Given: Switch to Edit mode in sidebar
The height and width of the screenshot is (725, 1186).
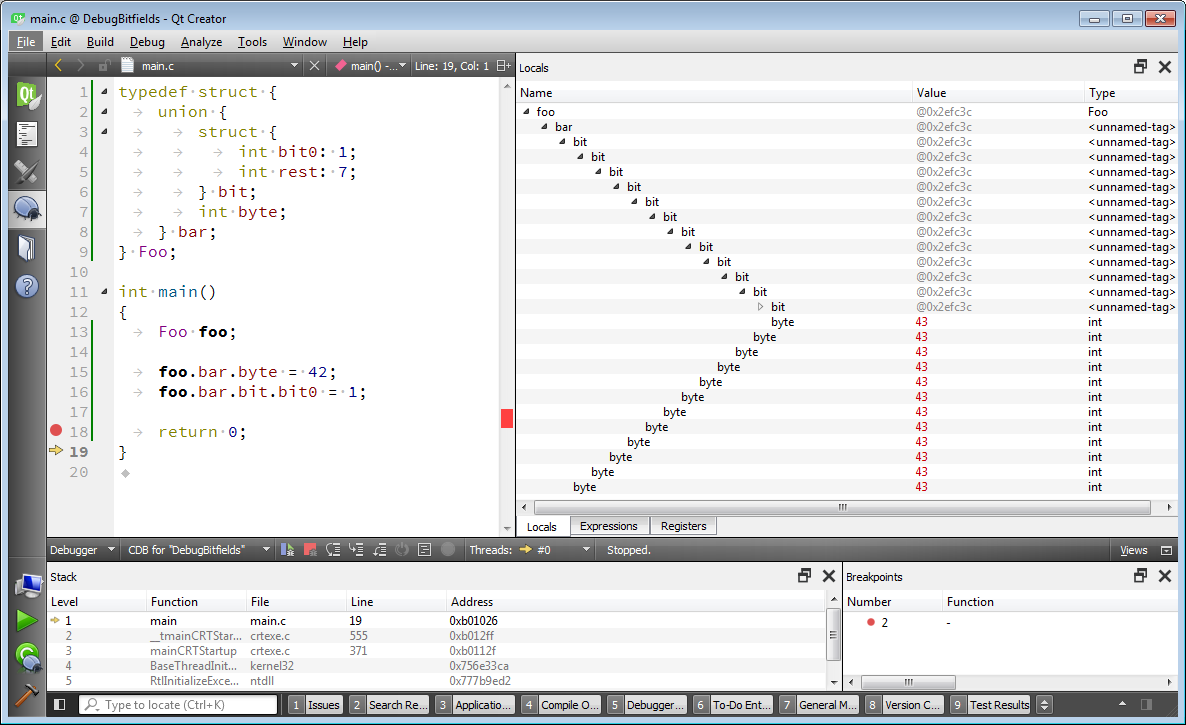Looking at the screenshot, I should point(27,134).
